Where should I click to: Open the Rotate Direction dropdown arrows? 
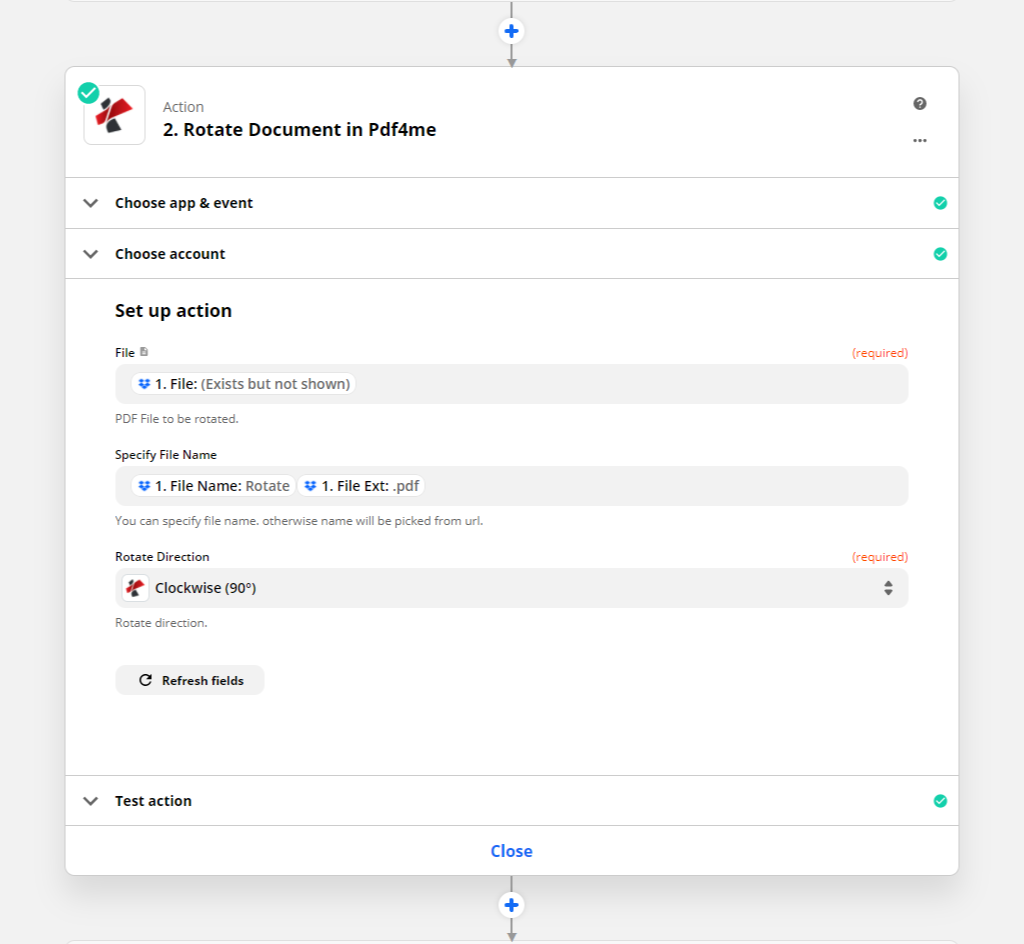click(x=887, y=588)
